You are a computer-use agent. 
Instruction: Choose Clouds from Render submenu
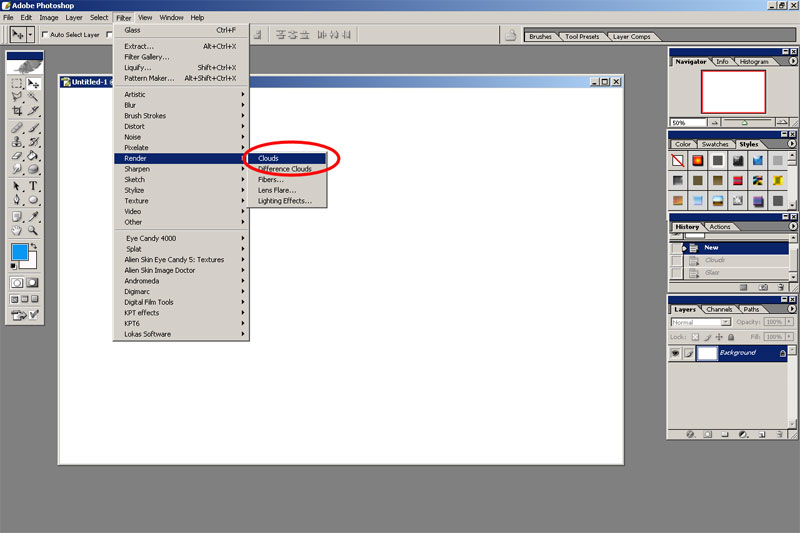pos(287,158)
